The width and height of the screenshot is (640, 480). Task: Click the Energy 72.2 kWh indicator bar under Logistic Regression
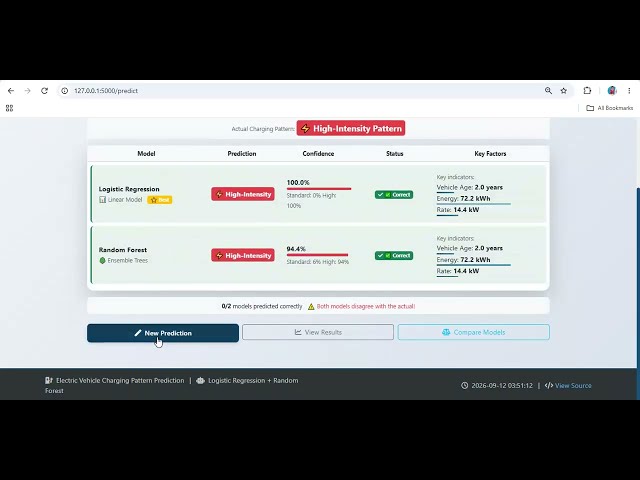click(473, 204)
